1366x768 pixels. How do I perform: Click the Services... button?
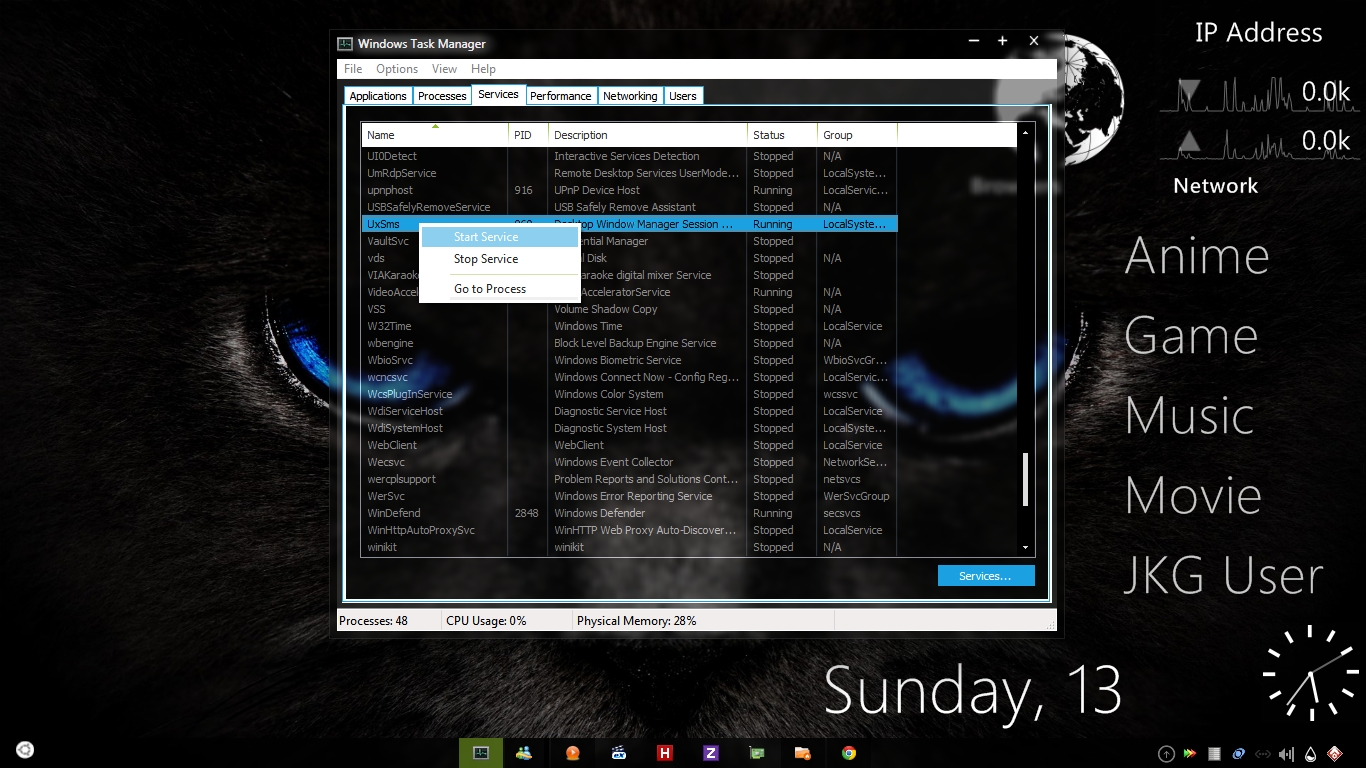[x=985, y=576]
